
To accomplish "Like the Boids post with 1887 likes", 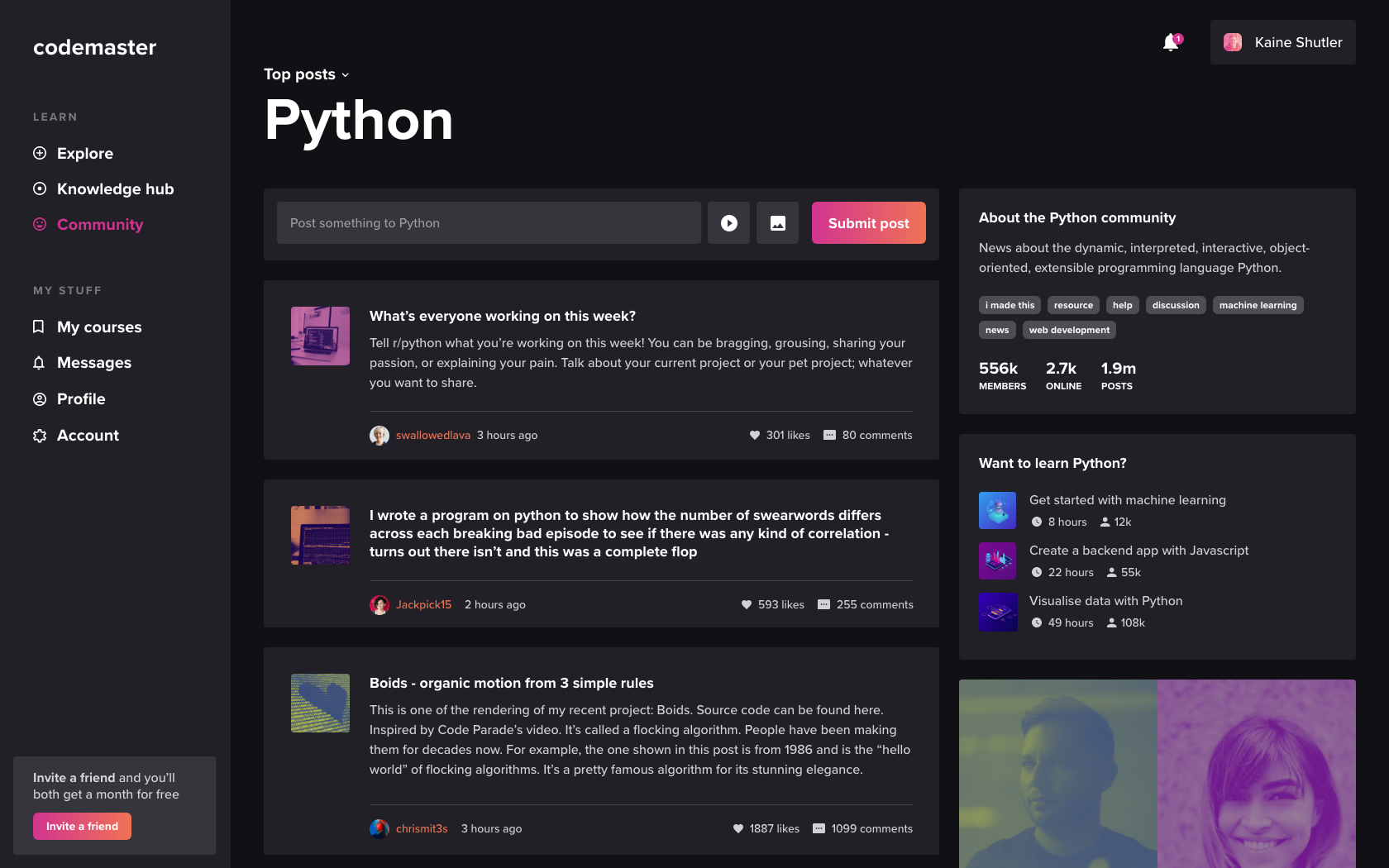I will 738,828.
